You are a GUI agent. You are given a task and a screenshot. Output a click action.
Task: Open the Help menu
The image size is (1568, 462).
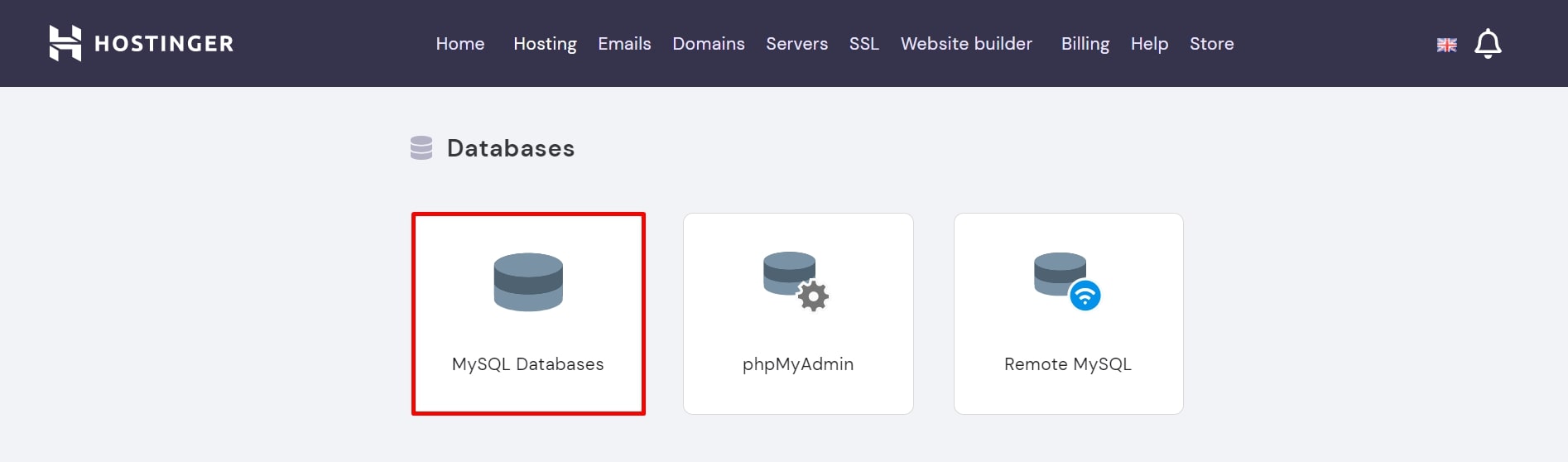1149,44
